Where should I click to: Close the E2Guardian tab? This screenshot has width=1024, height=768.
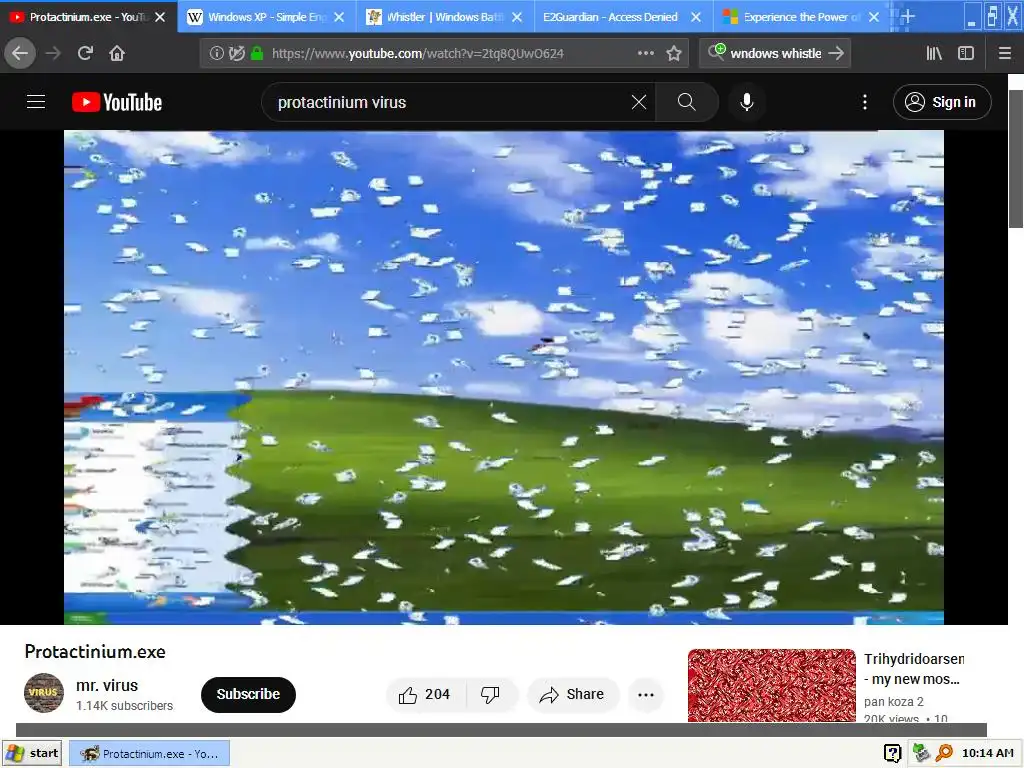coord(696,17)
